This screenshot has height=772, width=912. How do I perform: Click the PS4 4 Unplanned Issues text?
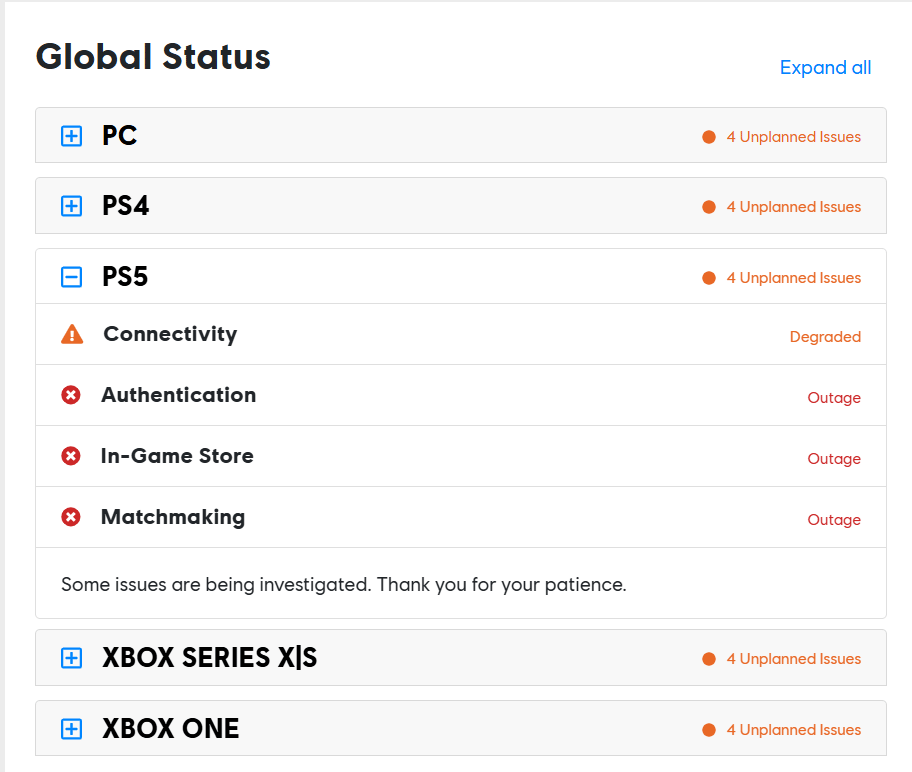pos(793,207)
